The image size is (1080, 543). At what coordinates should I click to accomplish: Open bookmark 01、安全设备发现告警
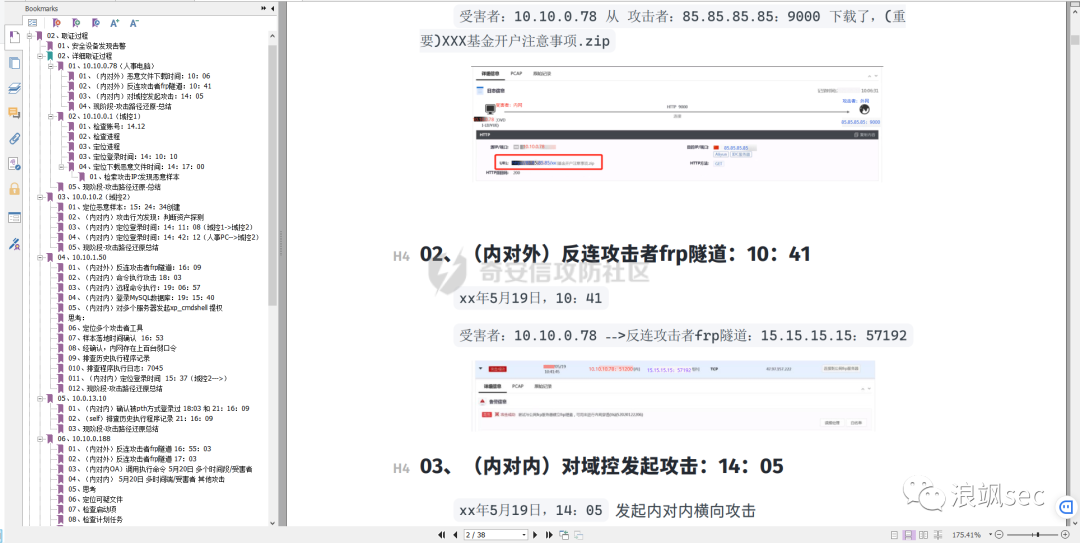[92, 46]
